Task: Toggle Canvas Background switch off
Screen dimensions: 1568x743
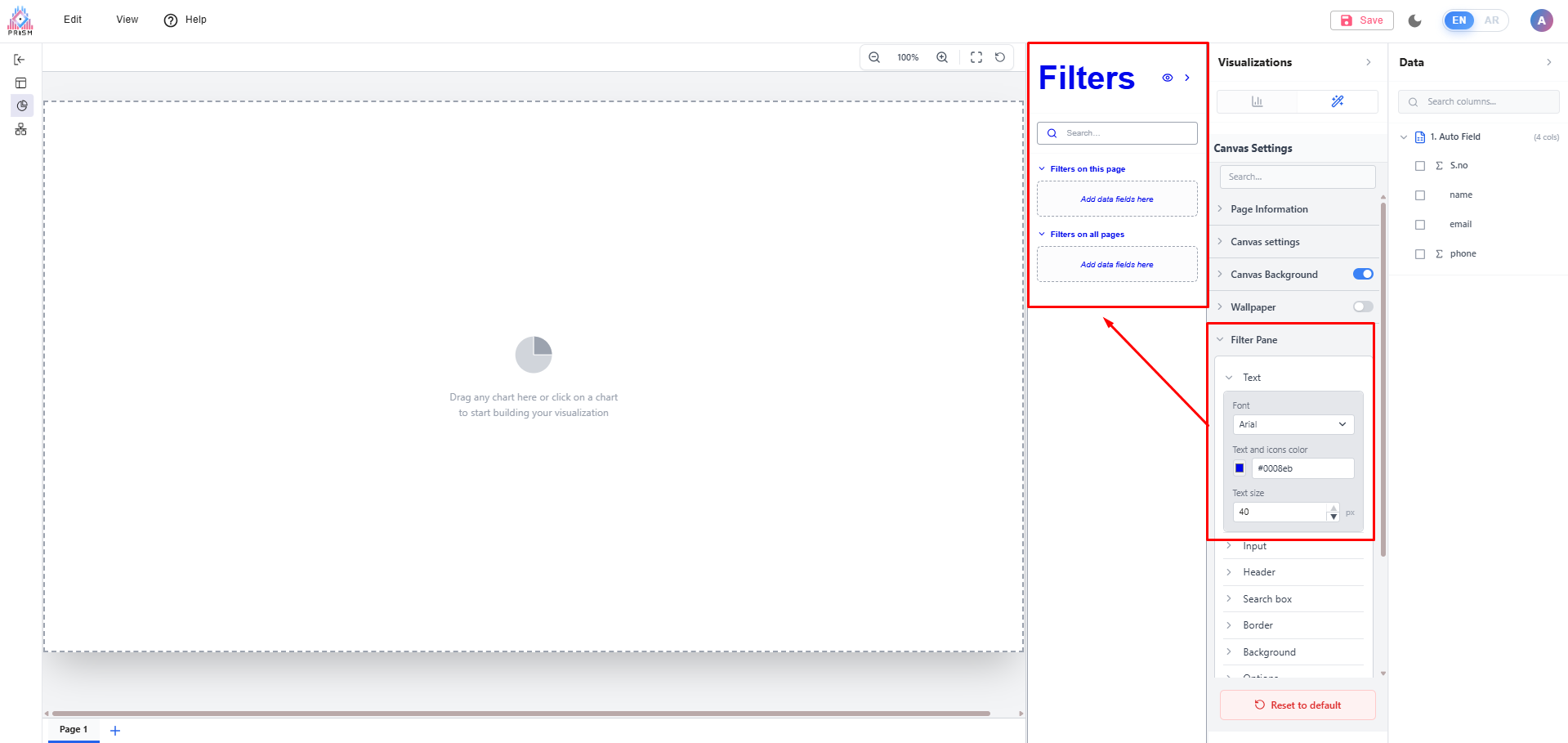Action: pyautogui.click(x=1363, y=275)
